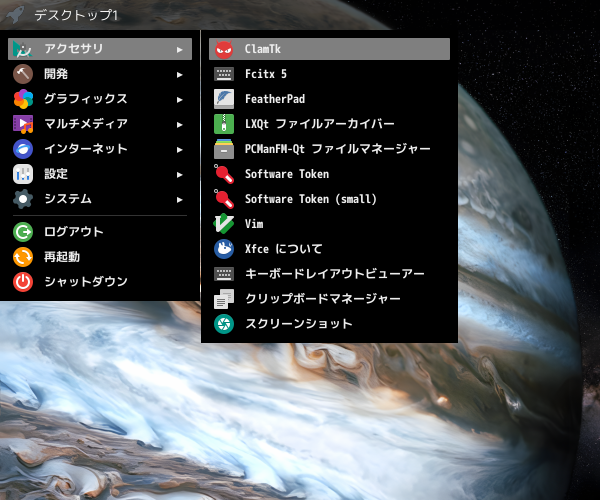The height and width of the screenshot is (500, 600).
Task: Open the 設定 category
Action: 100,174
